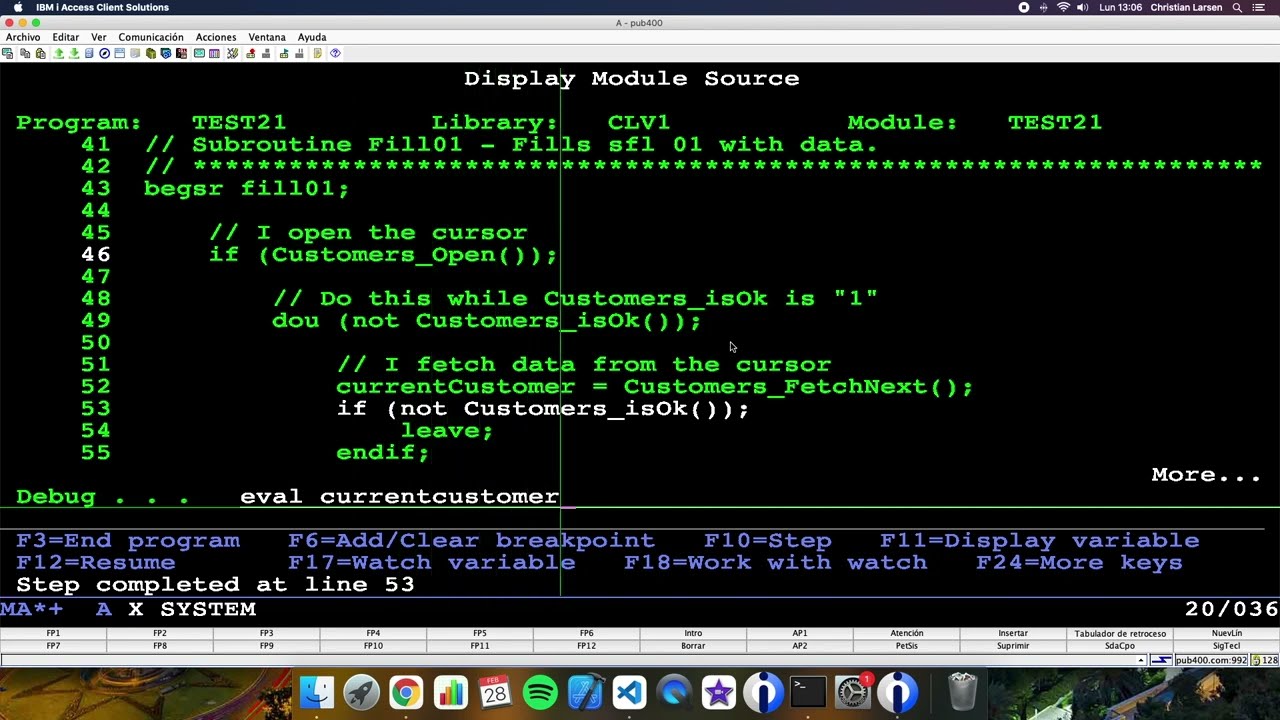Click the line 'currentCustomer = Customers_FetchNext();'

coord(654,386)
